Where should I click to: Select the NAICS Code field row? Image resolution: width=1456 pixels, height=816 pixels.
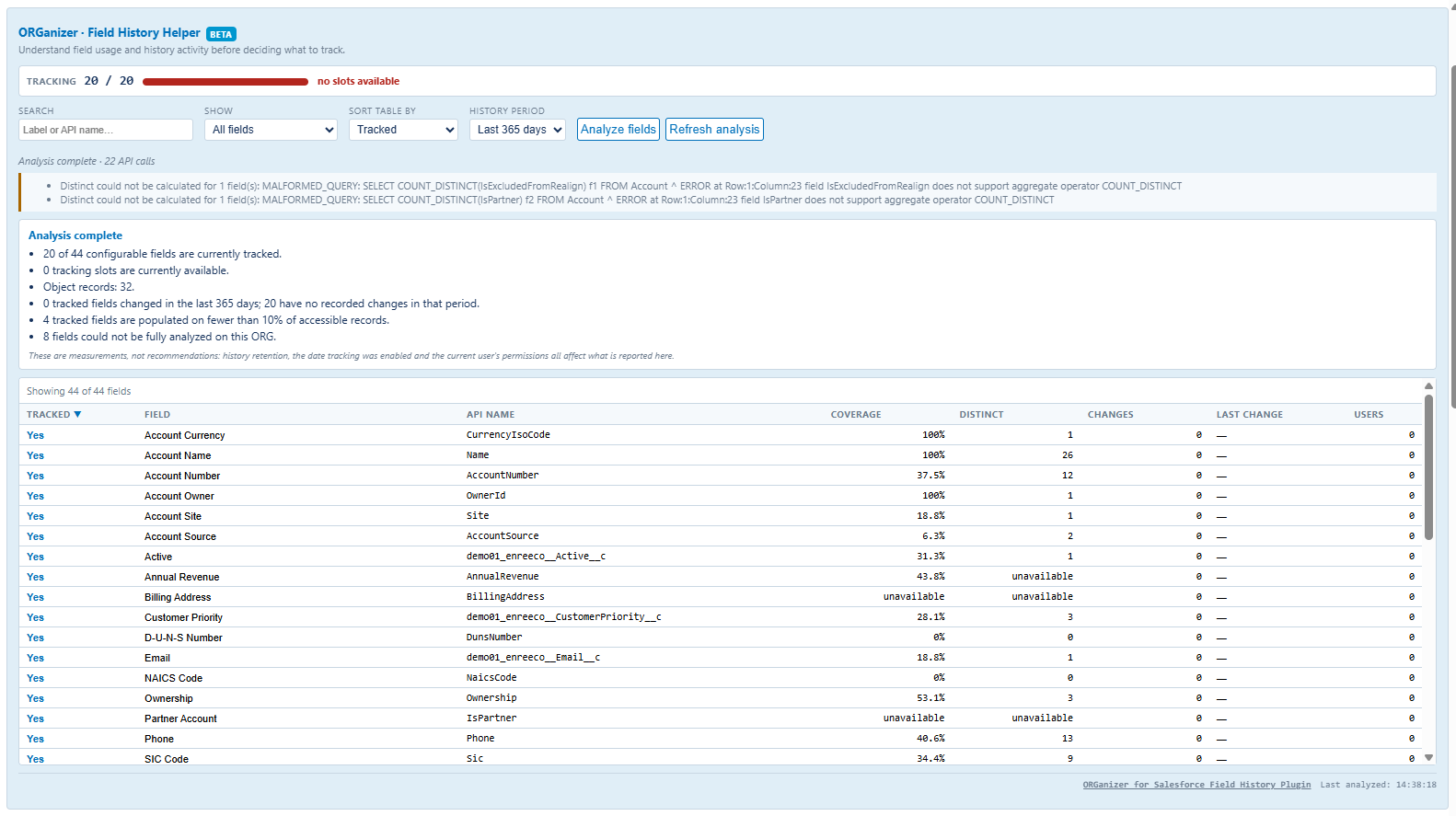[x=720, y=678]
